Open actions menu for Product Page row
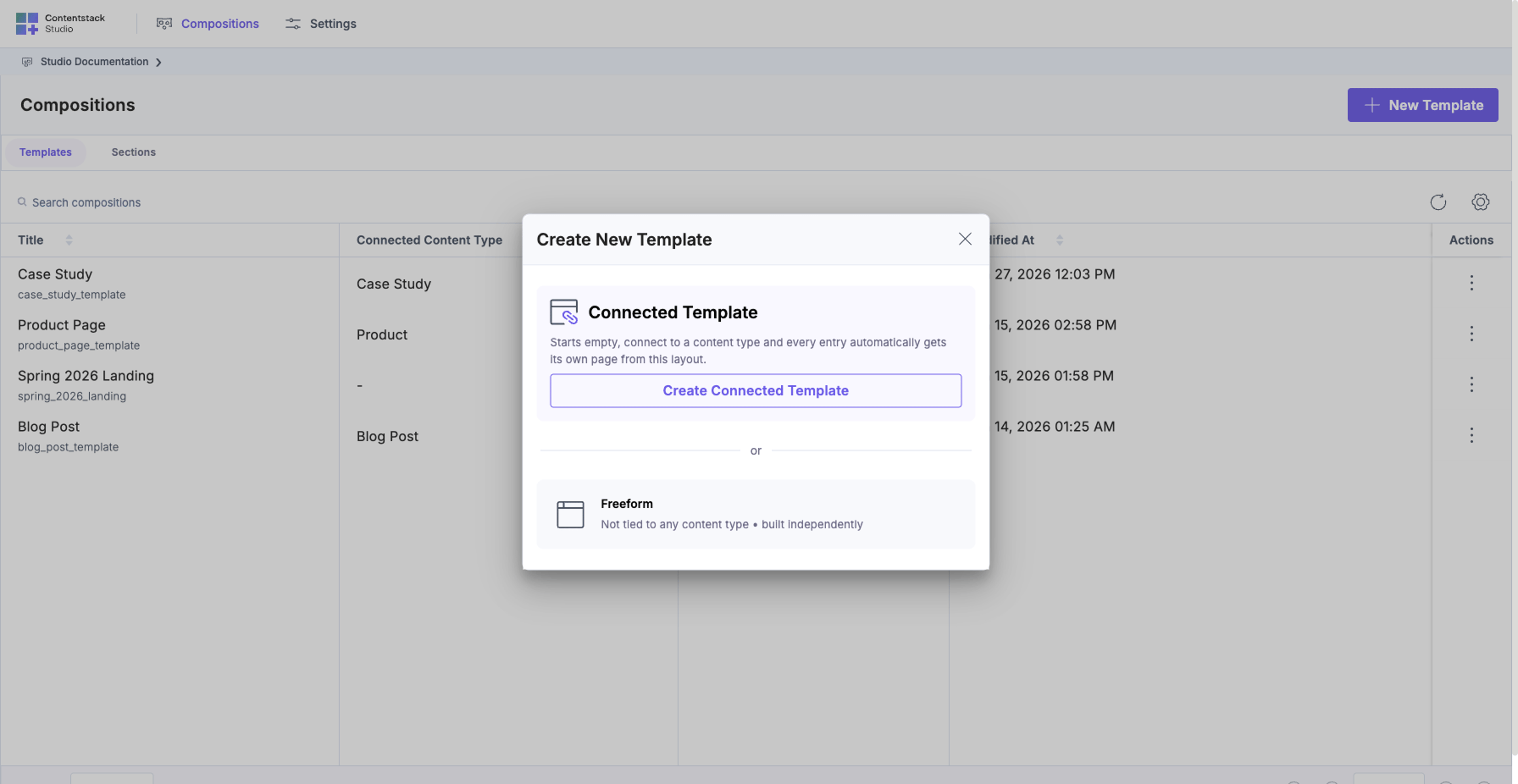The width and height of the screenshot is (1518, 784). coord(1471,334)
